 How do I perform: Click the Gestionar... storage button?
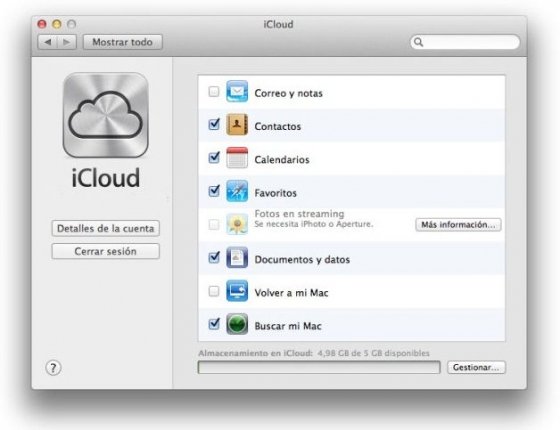(x=476, y=368)
